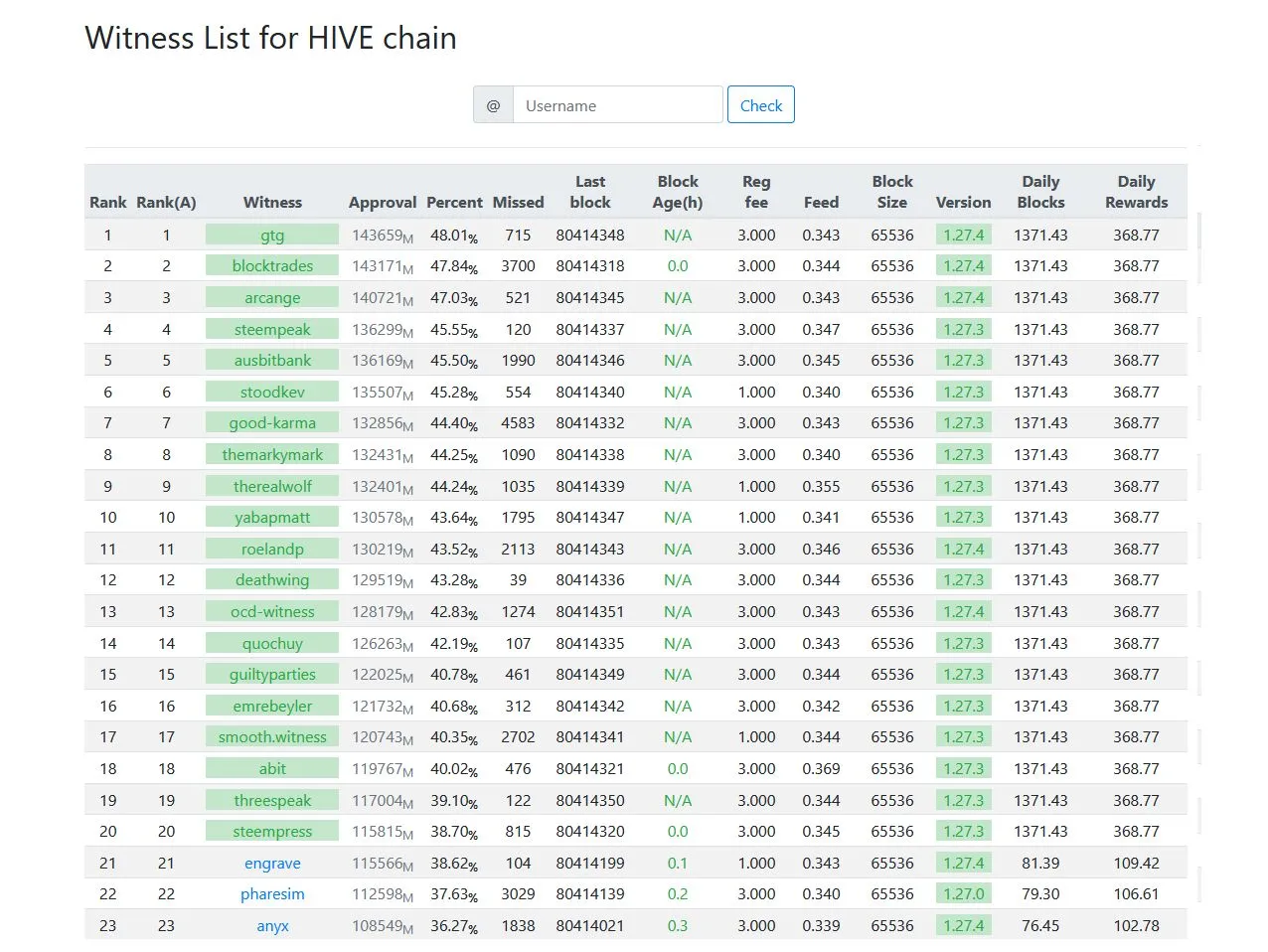Select the arcange witness link
The width and height of the screenshot is (1268, 952).
(272, 298)
